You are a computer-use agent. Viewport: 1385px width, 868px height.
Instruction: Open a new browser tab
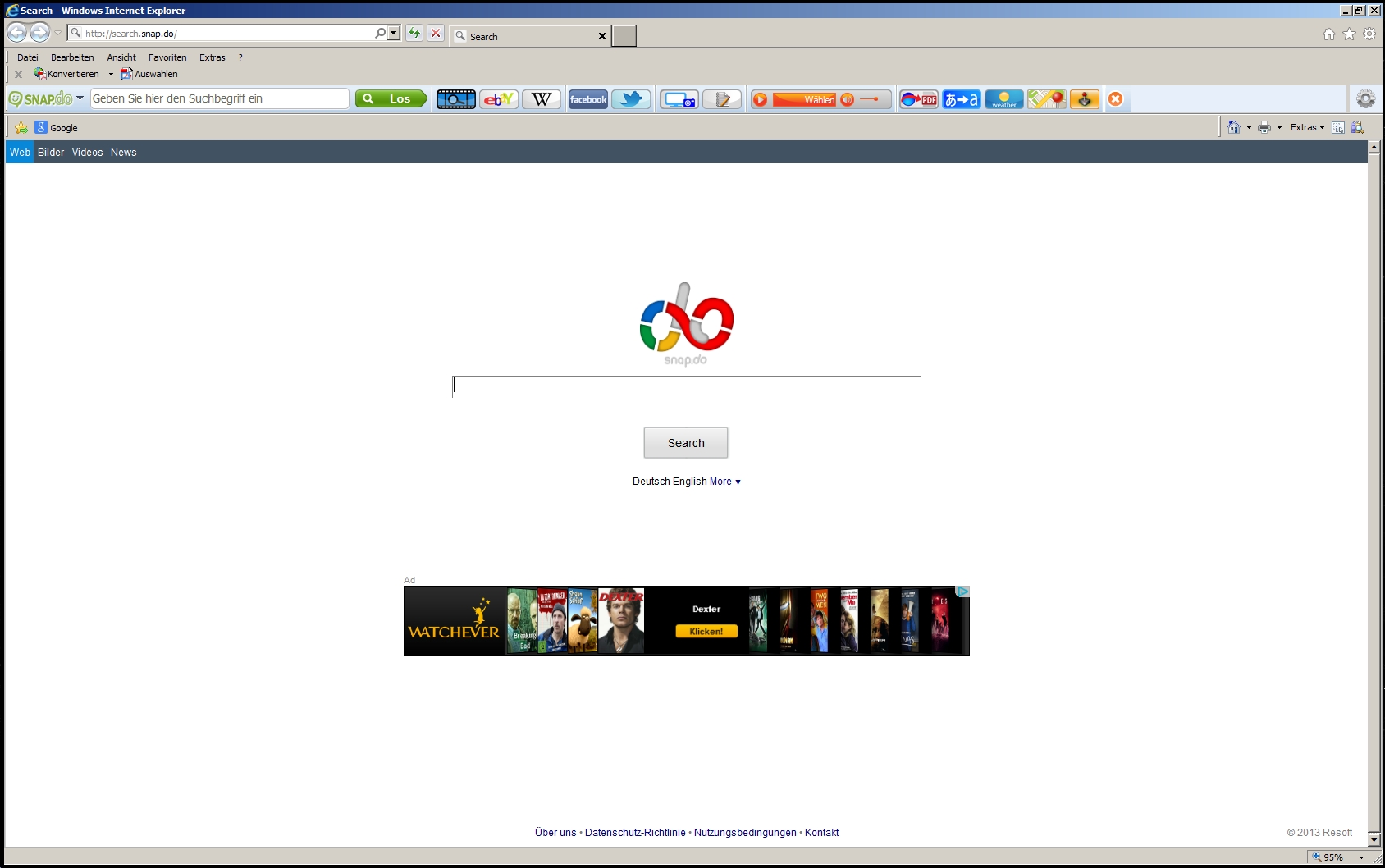(x=624, y=36)
